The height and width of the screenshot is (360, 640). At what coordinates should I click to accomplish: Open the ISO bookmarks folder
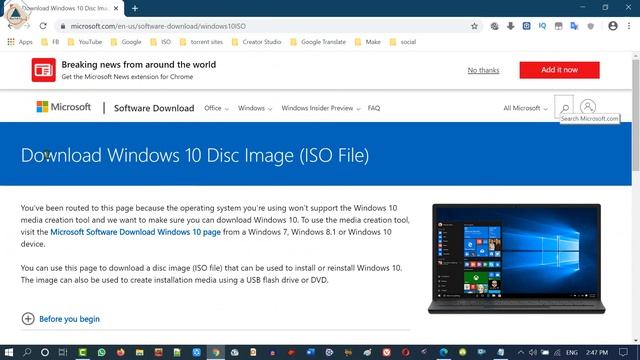tap(160, 42)
